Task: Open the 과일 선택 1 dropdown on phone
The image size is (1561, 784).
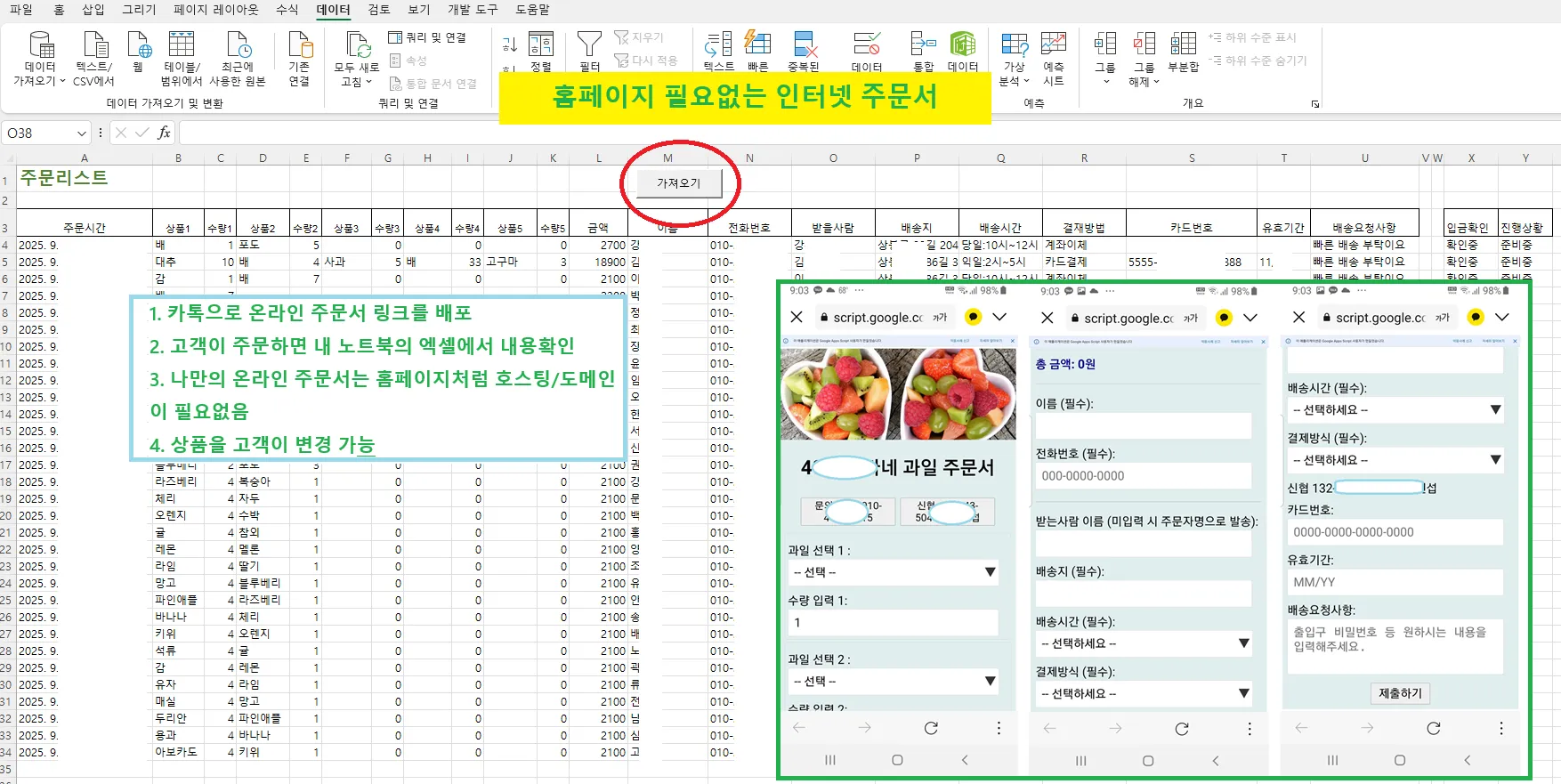Action: (x=893, y=572)
